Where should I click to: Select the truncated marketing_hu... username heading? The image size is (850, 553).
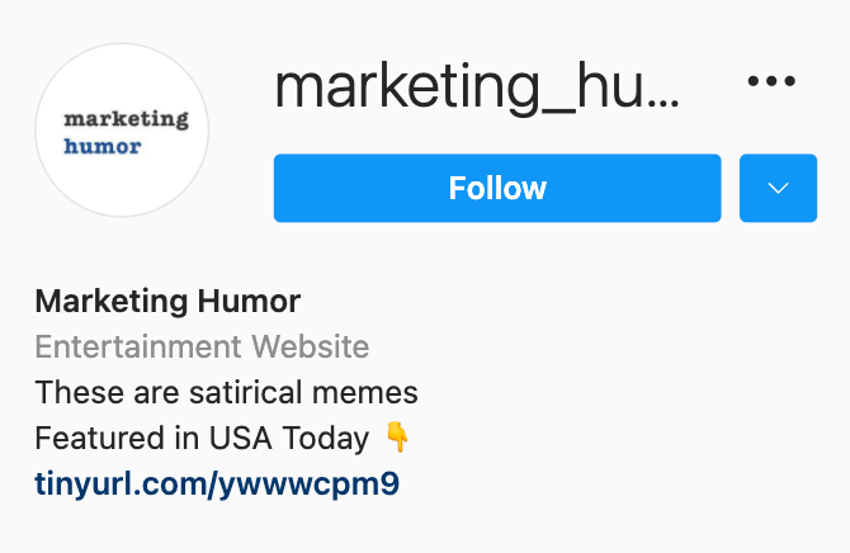pos(476,87)
